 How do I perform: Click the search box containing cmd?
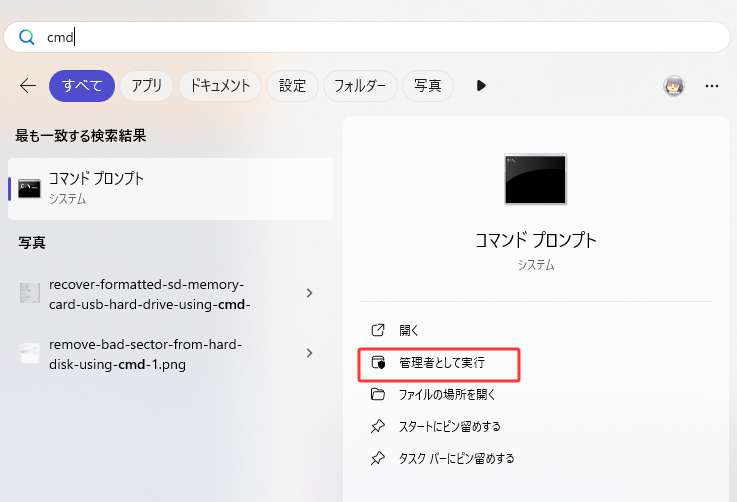pyautogui.click(x=380, y=37)
